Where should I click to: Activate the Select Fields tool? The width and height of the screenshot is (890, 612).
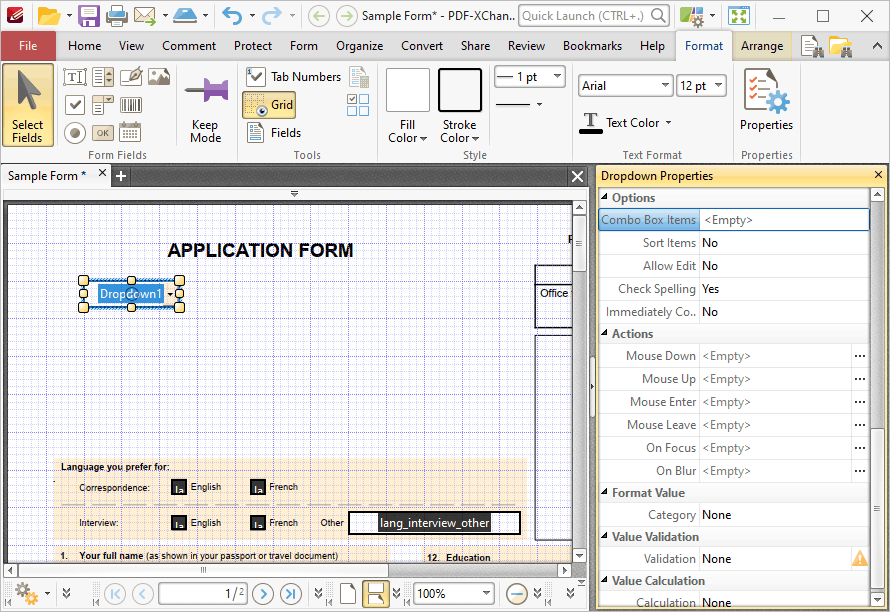28,106
